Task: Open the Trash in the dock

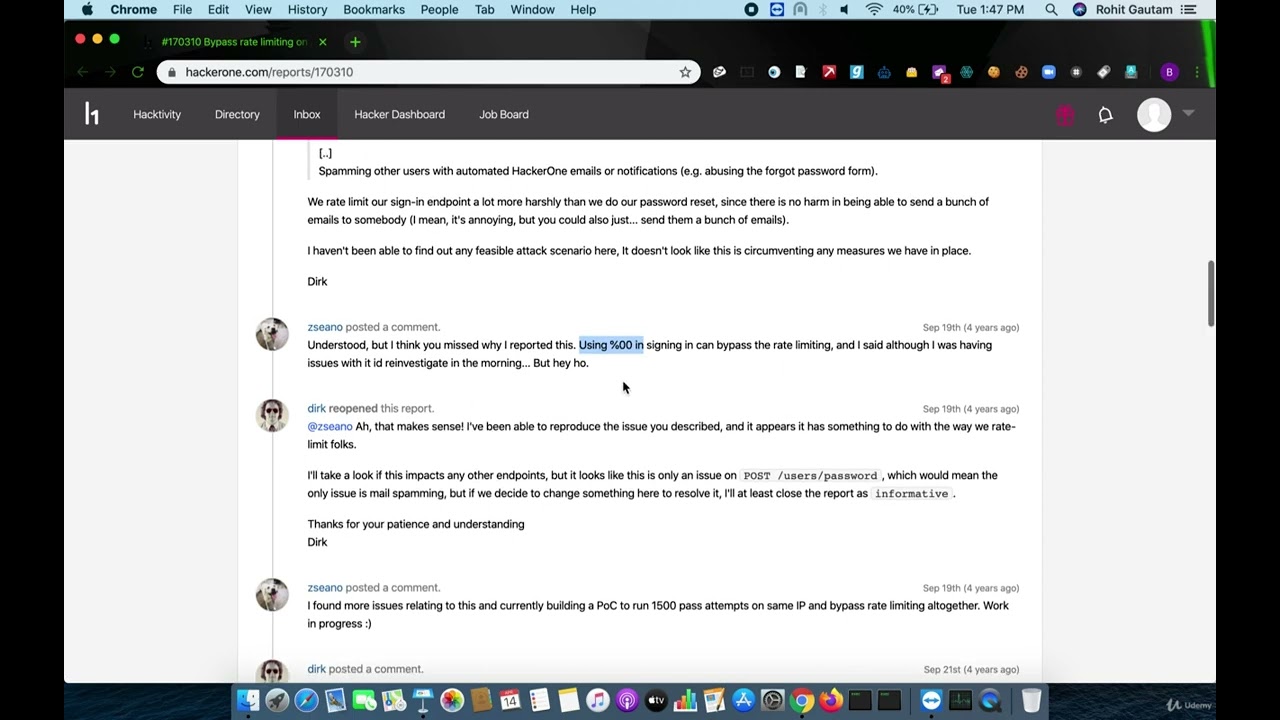Action: pyautogui.click(x=1031, y=701)
